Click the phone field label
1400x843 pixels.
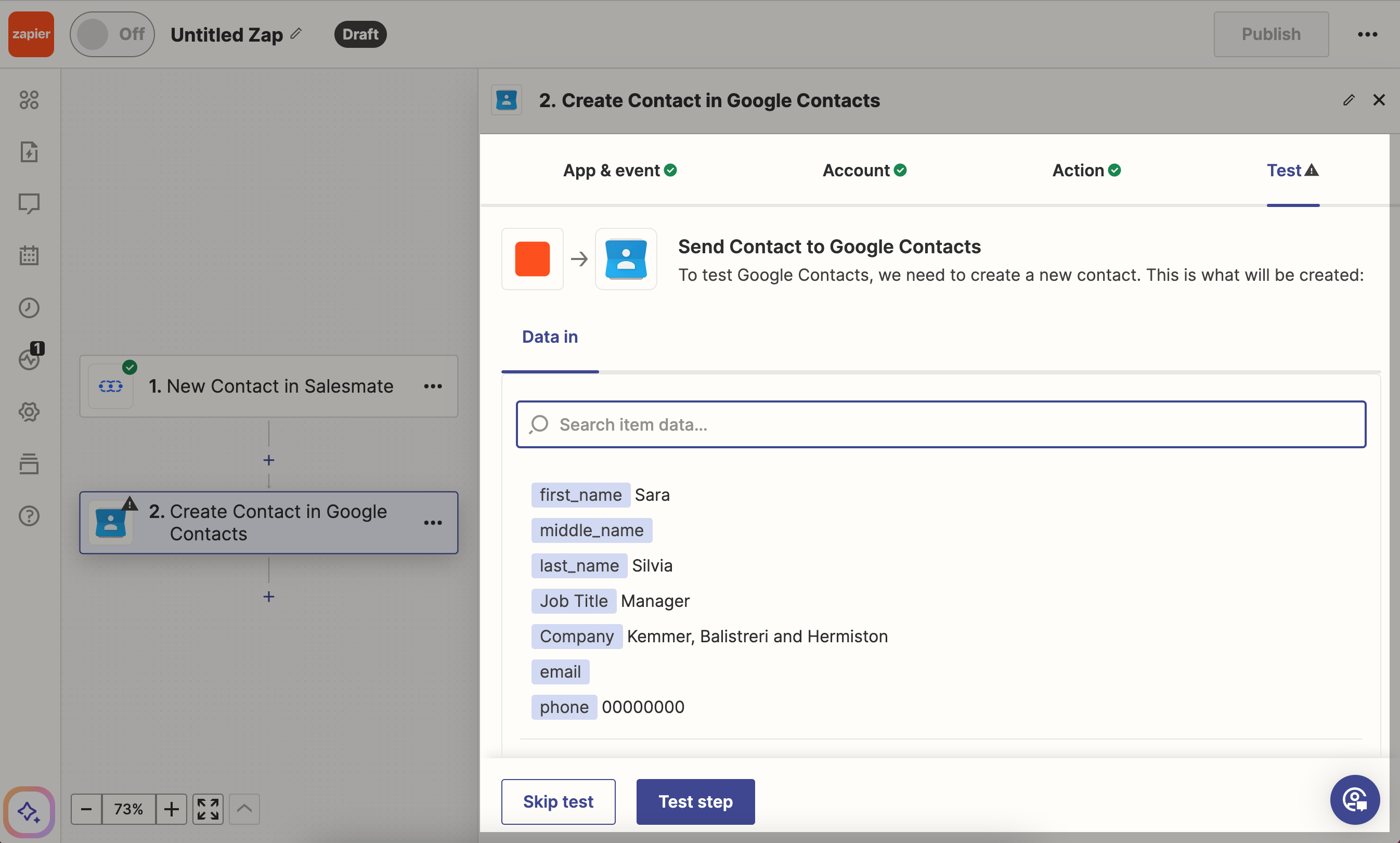[564, 707]
